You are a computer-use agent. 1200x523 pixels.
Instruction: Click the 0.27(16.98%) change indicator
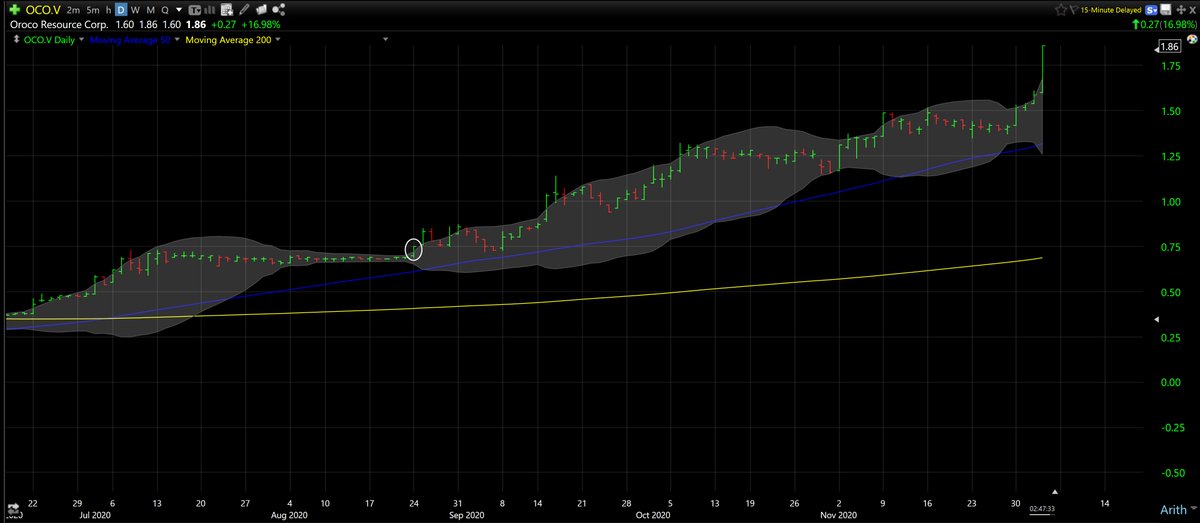tap(1164, 25)
